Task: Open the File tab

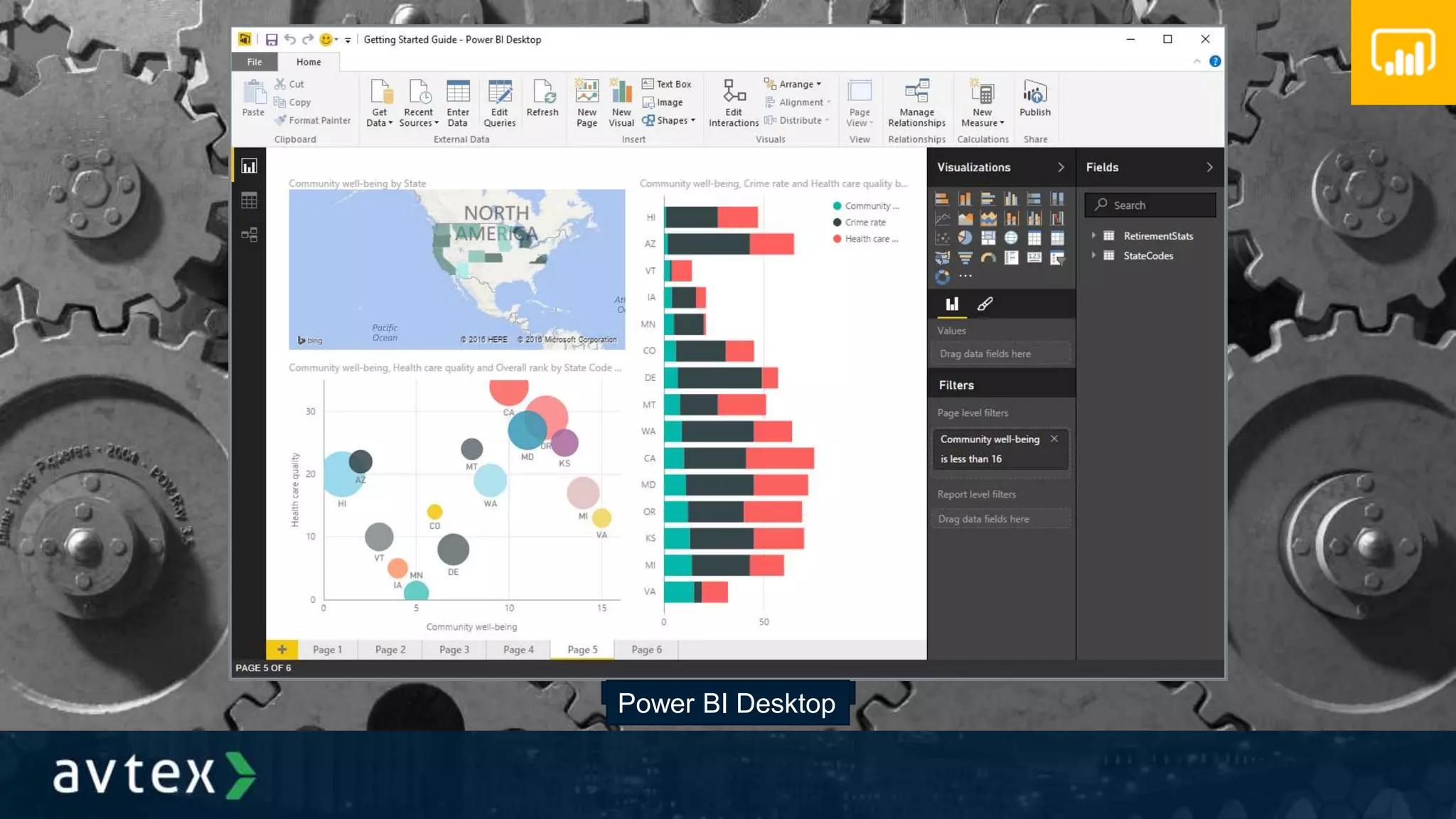Action: [x=254, y=62]
